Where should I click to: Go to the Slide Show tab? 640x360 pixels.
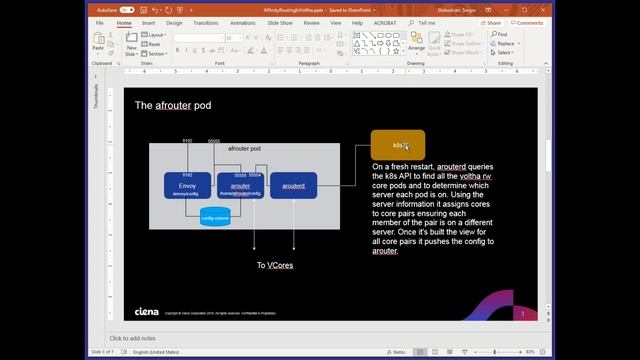tap(280, 23)
